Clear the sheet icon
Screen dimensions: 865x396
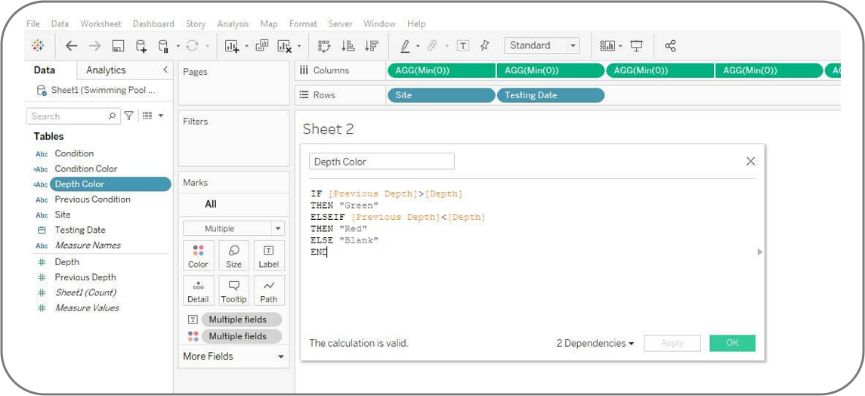click(x=284, y=46)
